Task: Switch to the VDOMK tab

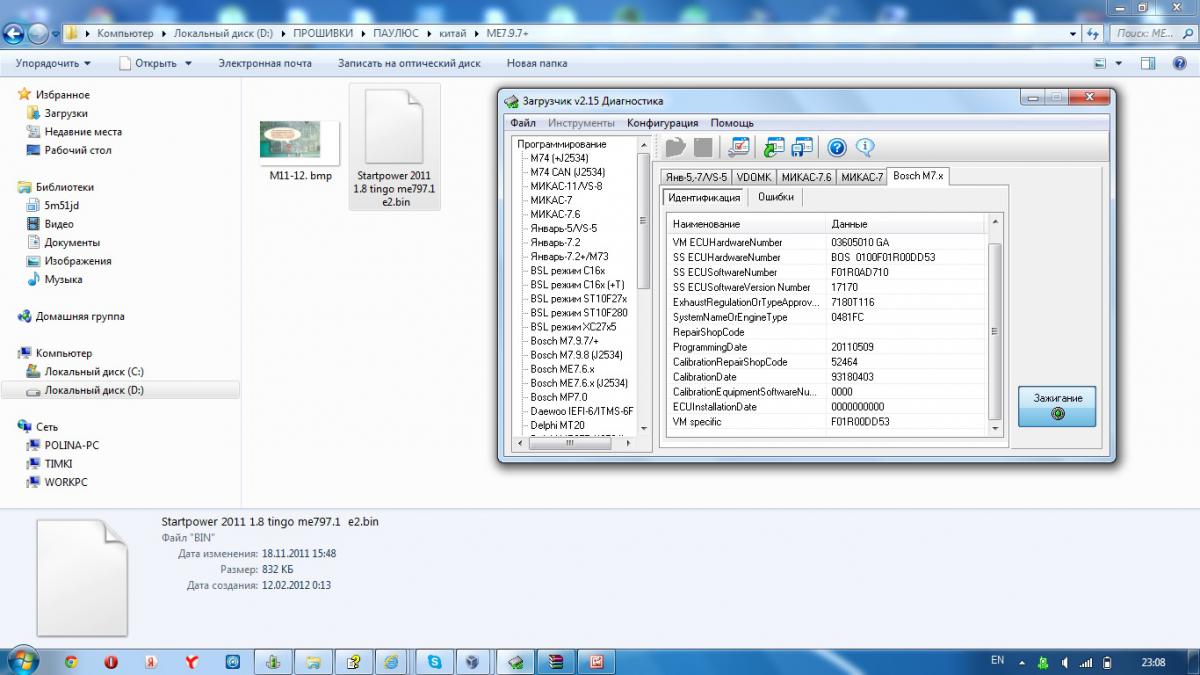Action: click(x=754, y=177)
